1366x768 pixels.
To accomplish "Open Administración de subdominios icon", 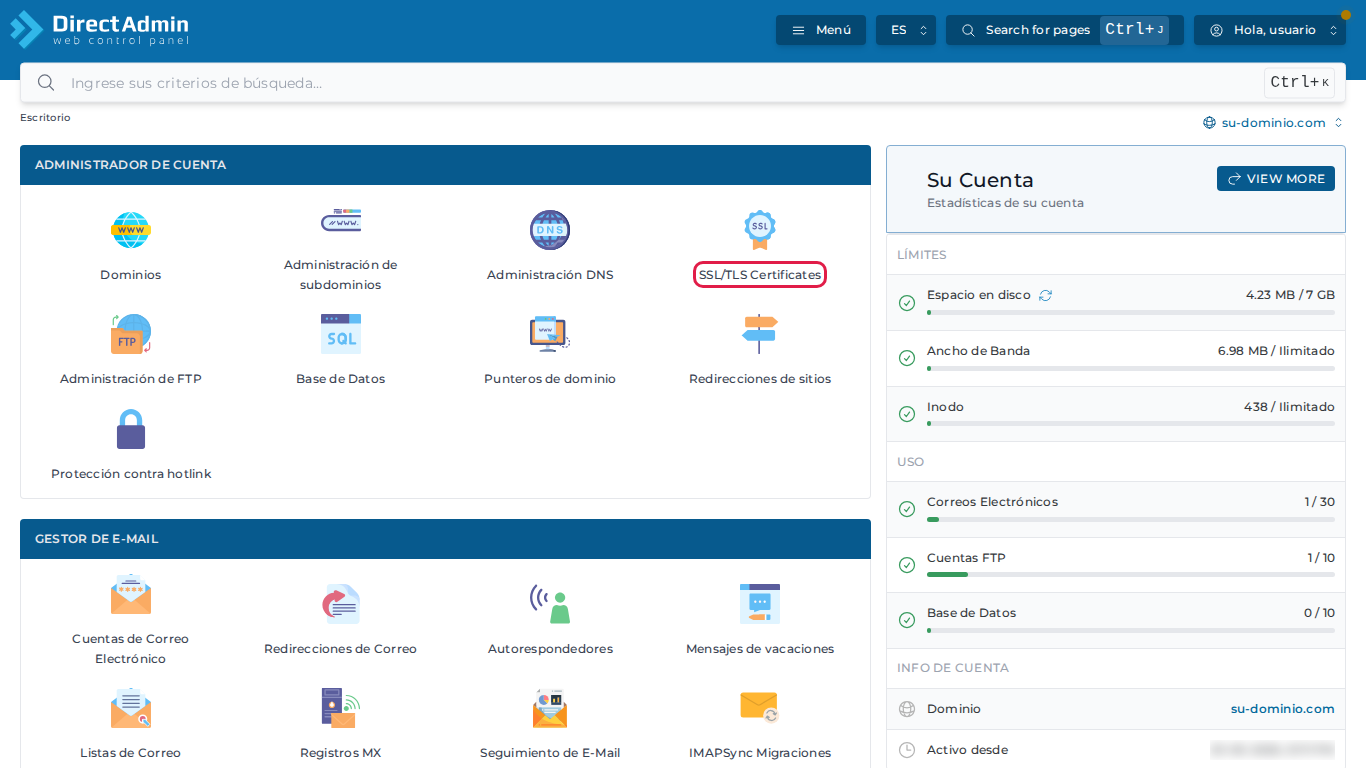I will pyautogui.click(x=340, y=220).
